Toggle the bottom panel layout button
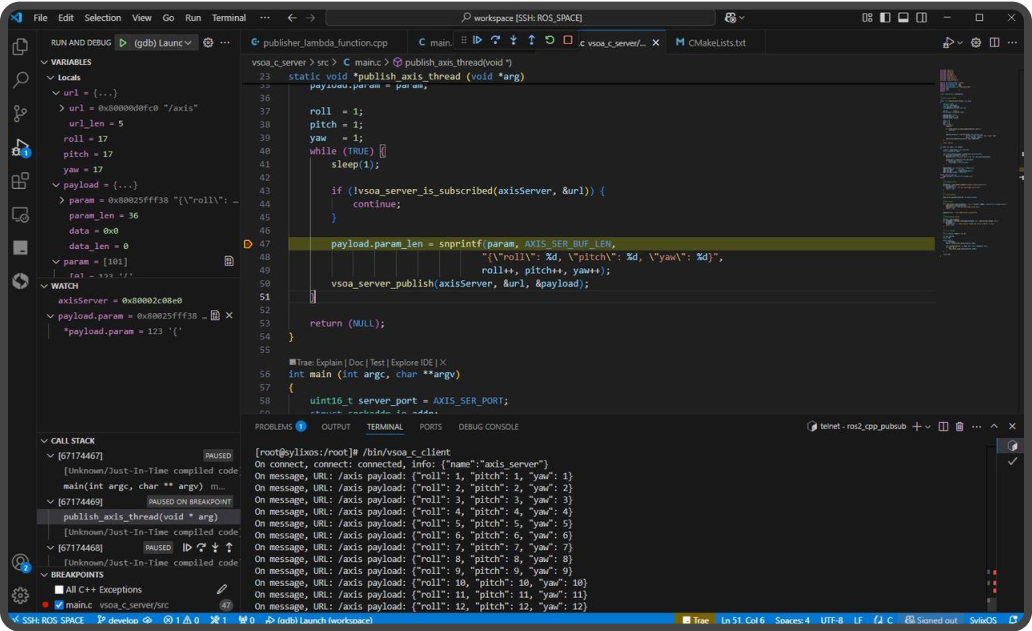1032x631 pixels. click(x=904, y=18)
